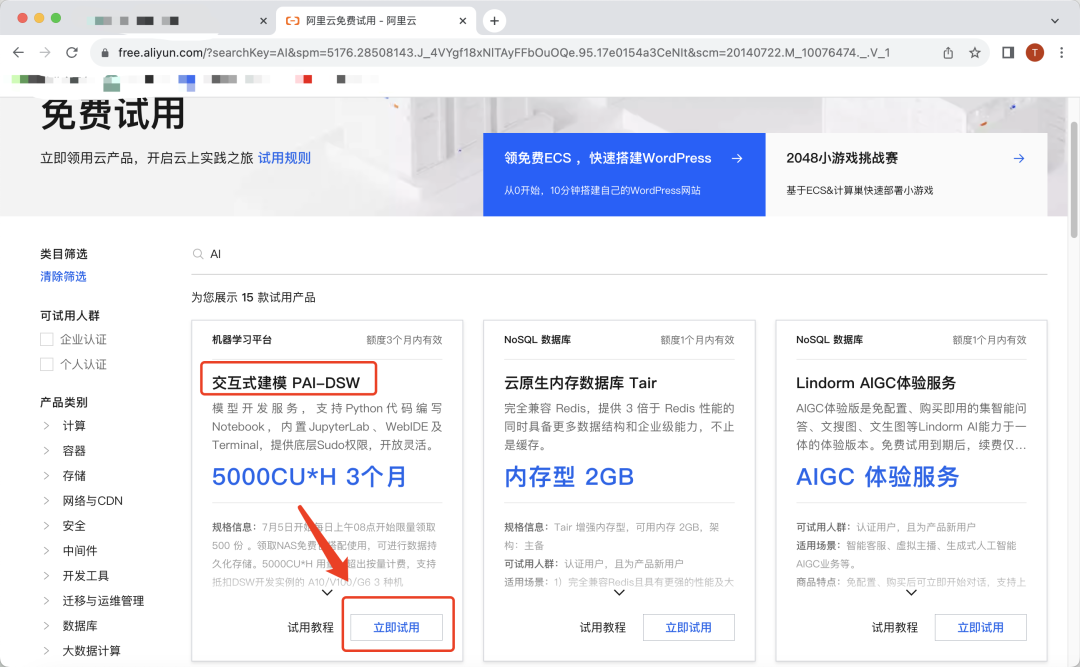Click the browser back navigation arrow
The height and width of the screenshot is (667, 1080).
[x=18, y=52]
